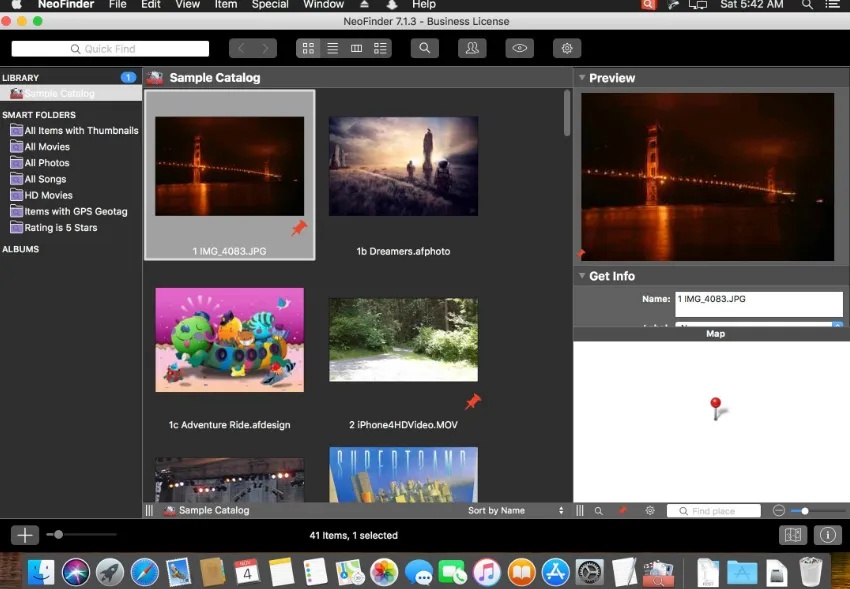This screenshot has height=589, width=850.
Task: Click the Name field in Get Info
Action: [x=759, y=304]
